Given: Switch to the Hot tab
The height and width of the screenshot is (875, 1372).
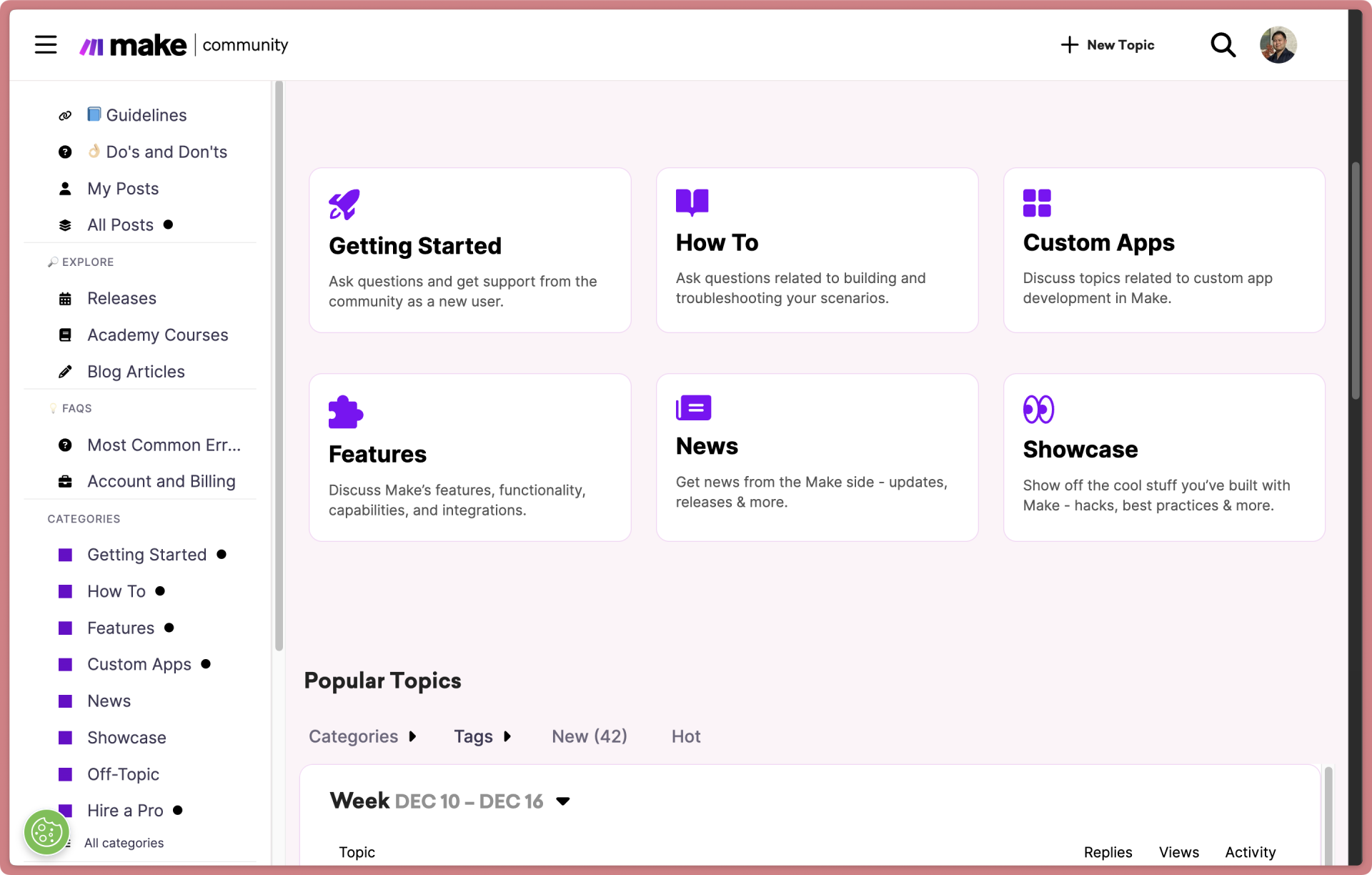Looking at the screenshot, I should pos(685,736).
